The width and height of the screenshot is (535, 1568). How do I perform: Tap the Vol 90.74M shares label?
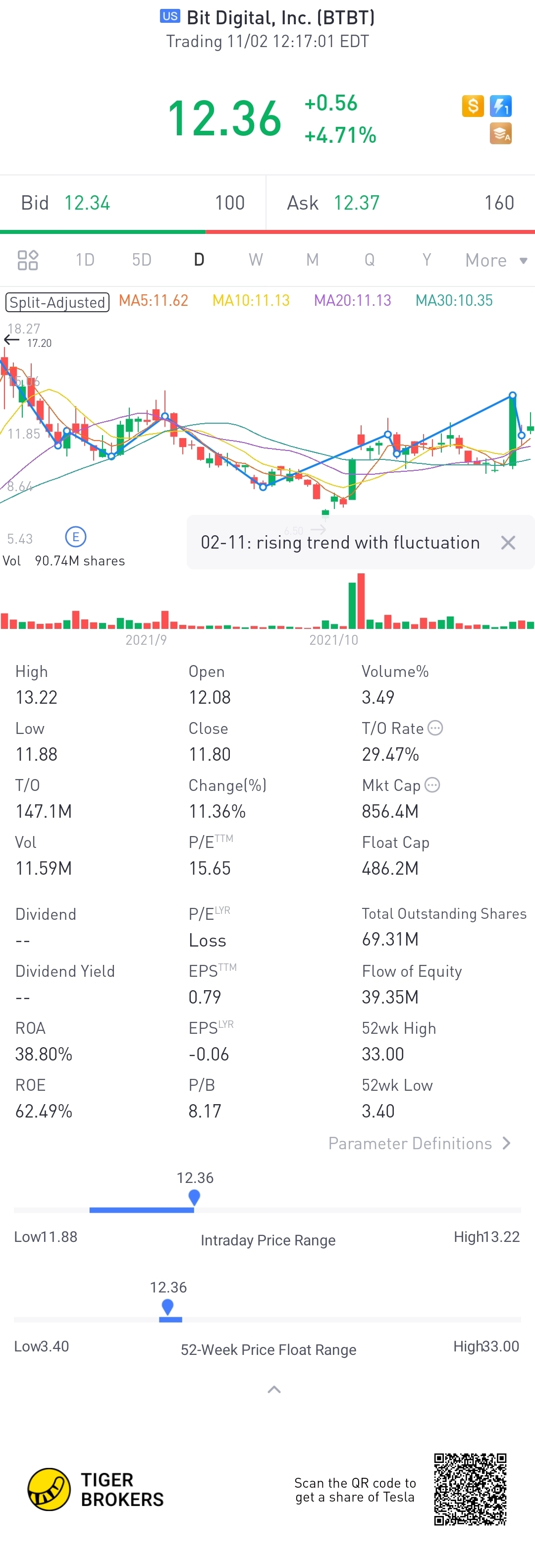click(x=64, y=560)
